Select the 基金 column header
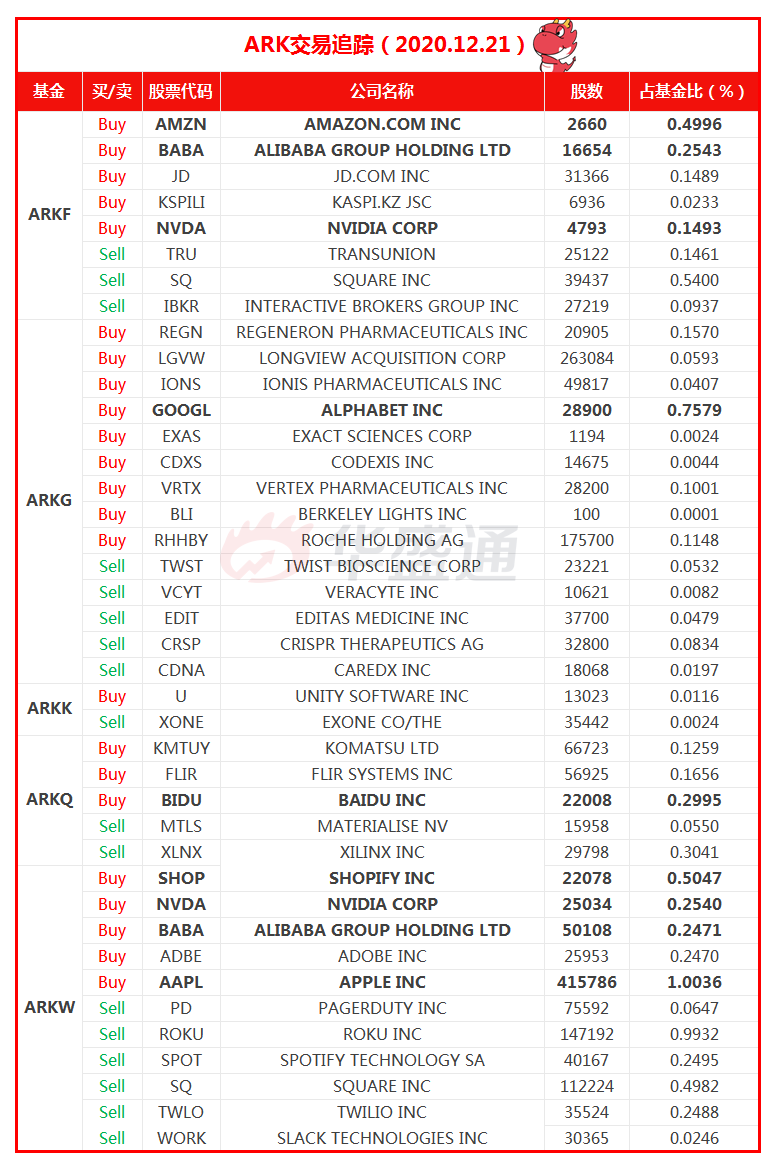 coord(49,92)
